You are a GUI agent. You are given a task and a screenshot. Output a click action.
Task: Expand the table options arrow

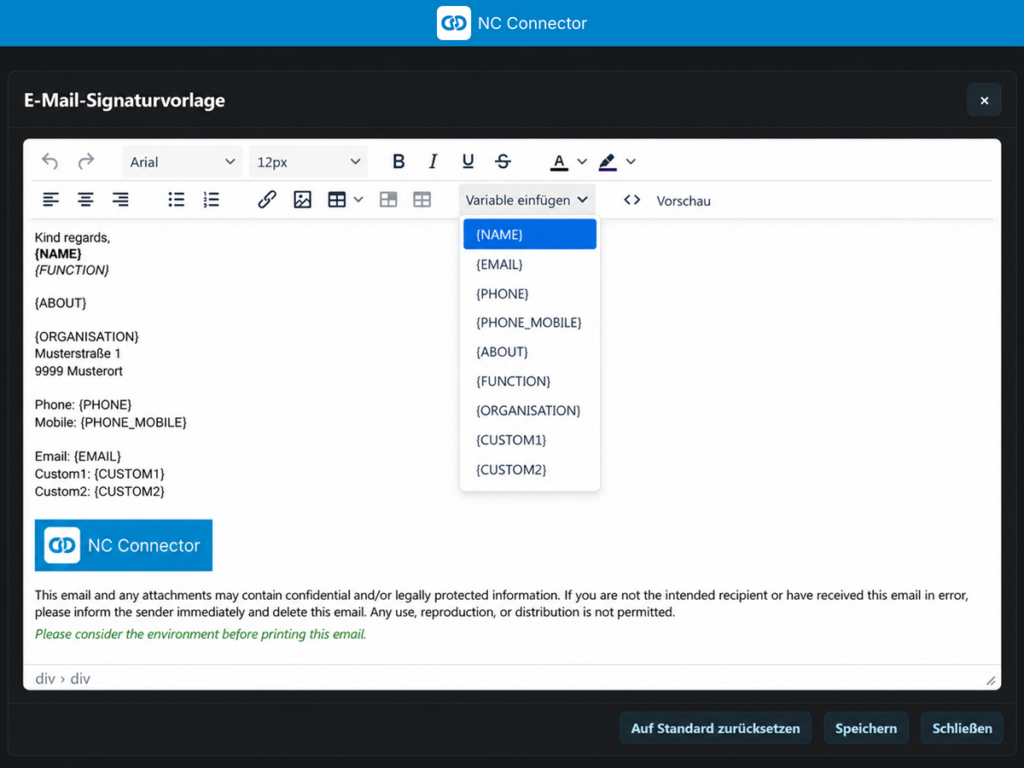pyautogui.click(x=359, y=200)
